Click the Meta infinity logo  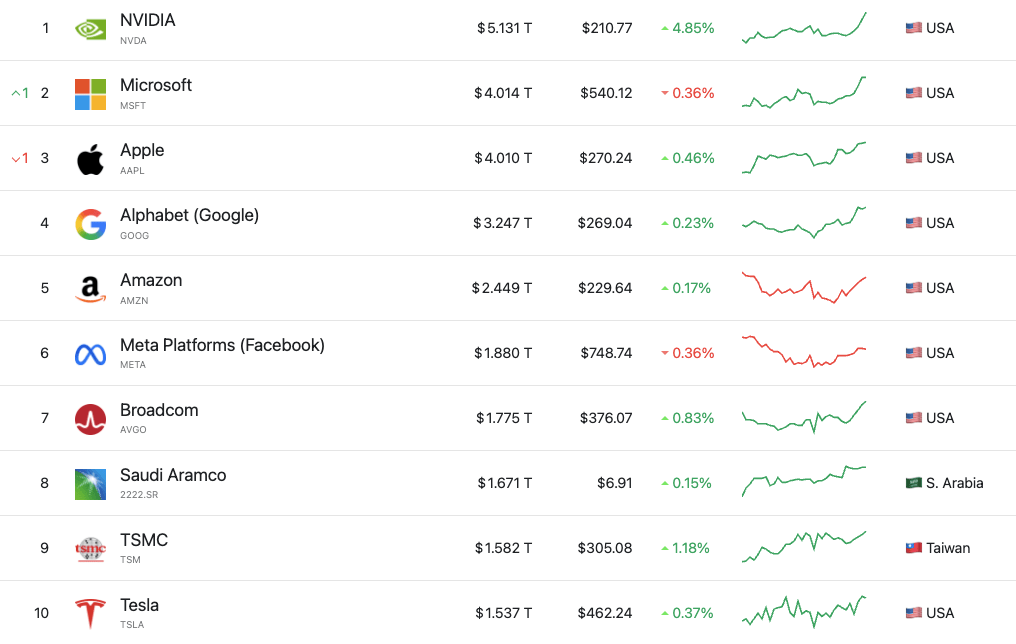tap(90, 354)
